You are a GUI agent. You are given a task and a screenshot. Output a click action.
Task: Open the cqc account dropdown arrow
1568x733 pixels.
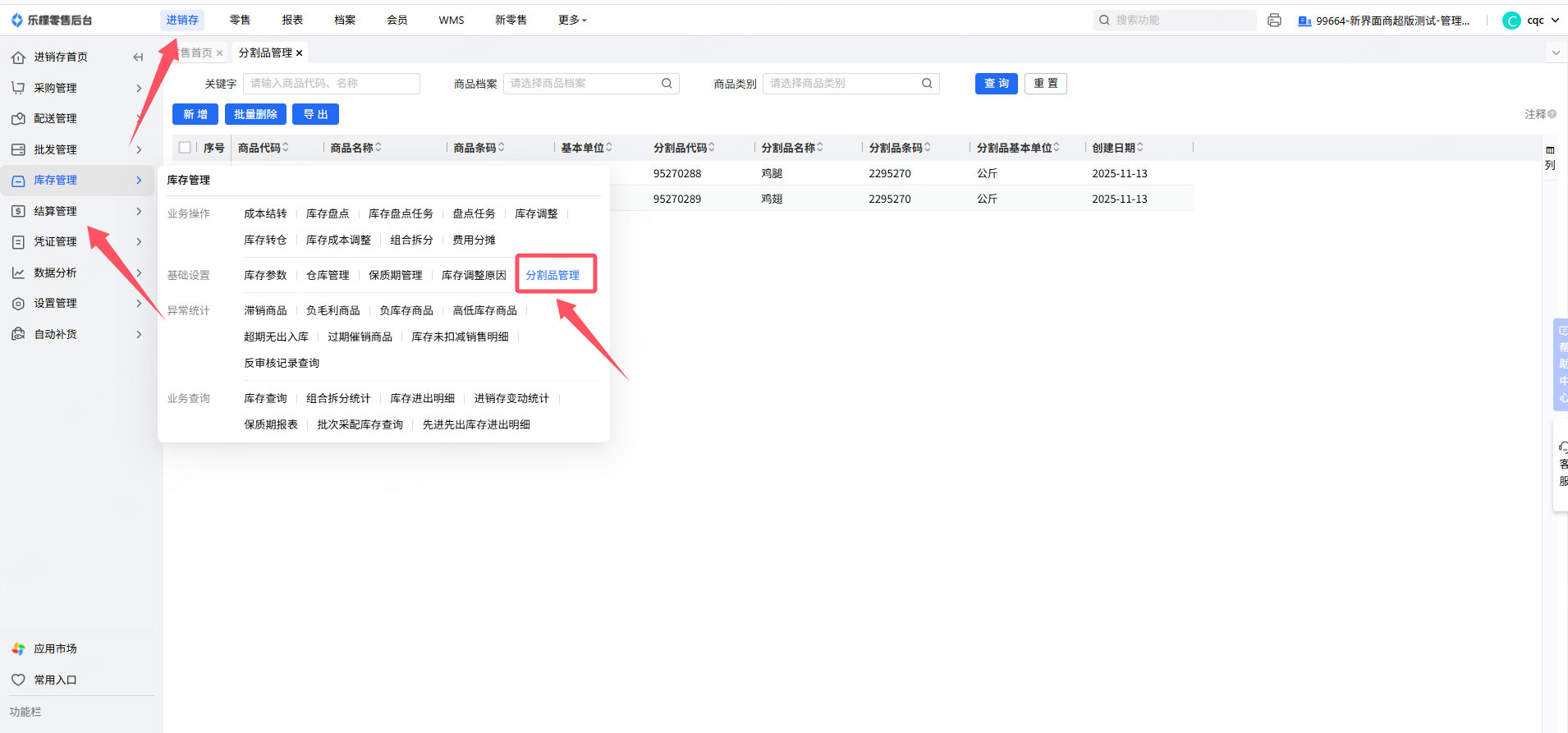[x=1555, y=21]
